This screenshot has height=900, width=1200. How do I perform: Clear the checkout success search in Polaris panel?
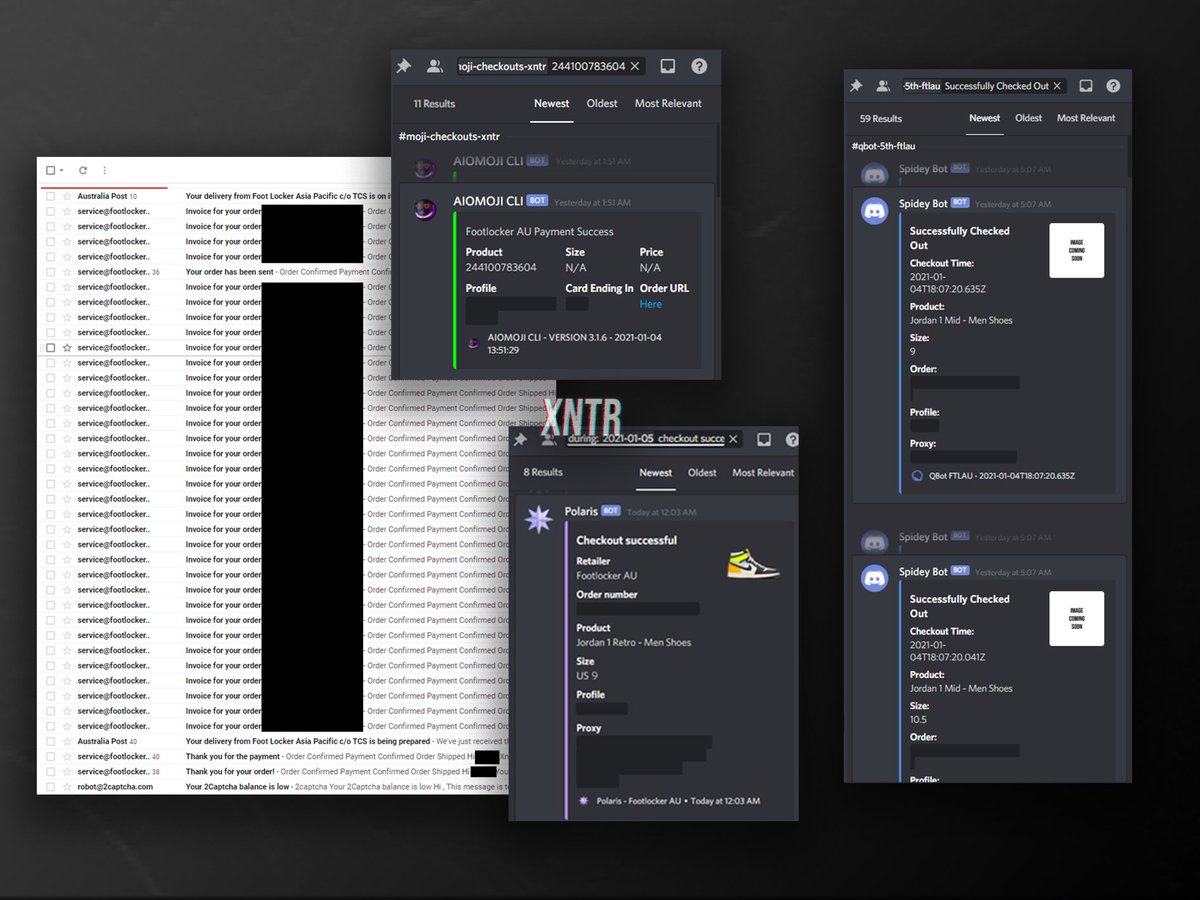tap(732, 439)
